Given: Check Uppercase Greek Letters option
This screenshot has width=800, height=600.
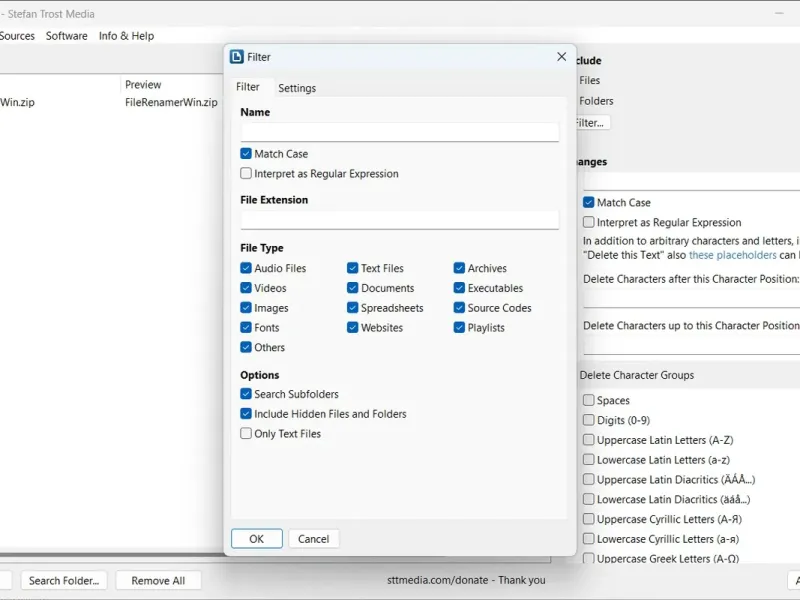Looking at the screenshot, I should [589, 558].
